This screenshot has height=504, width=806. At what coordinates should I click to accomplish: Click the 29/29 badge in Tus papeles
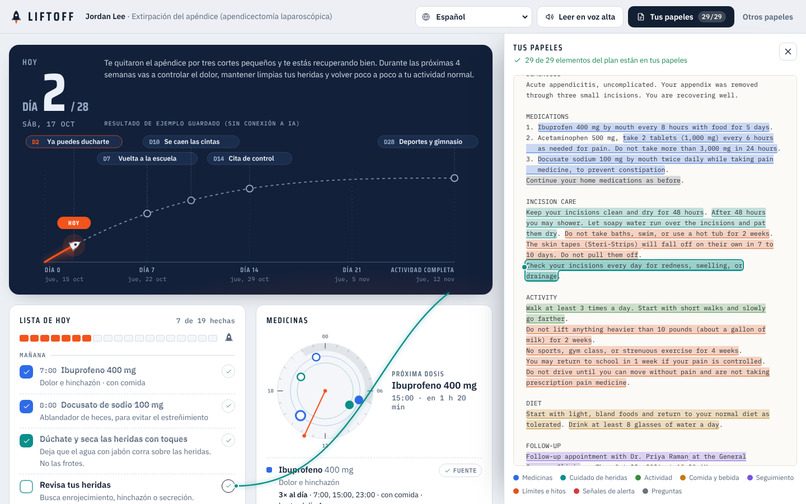click(x=712, y=16)
